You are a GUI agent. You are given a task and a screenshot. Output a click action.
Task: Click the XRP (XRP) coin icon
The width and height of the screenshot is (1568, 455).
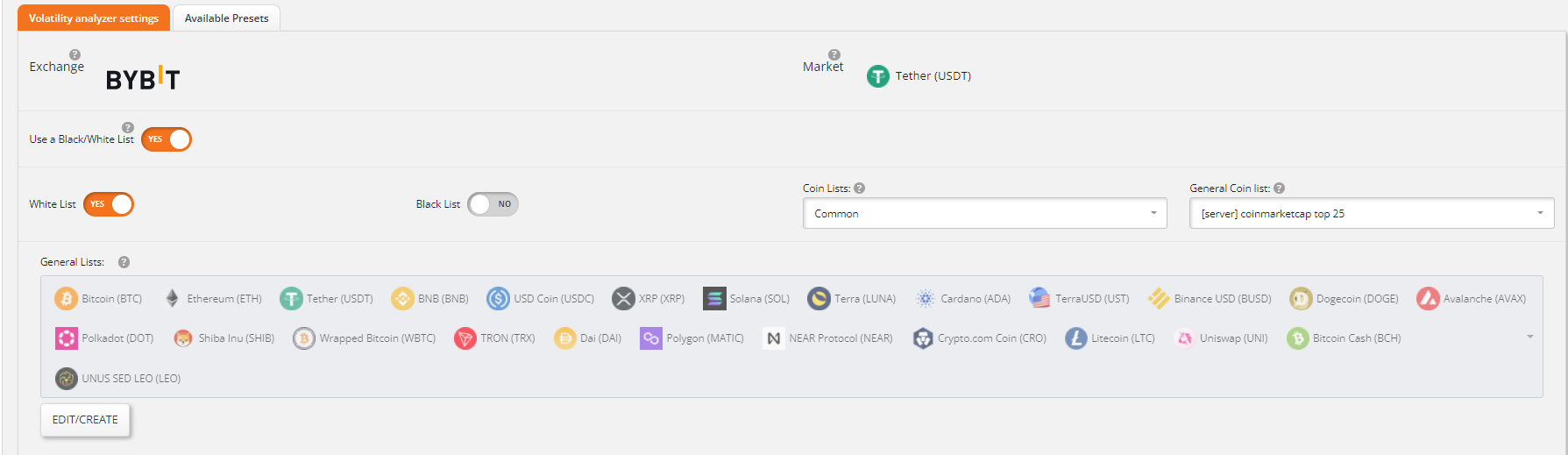(623, 299)
